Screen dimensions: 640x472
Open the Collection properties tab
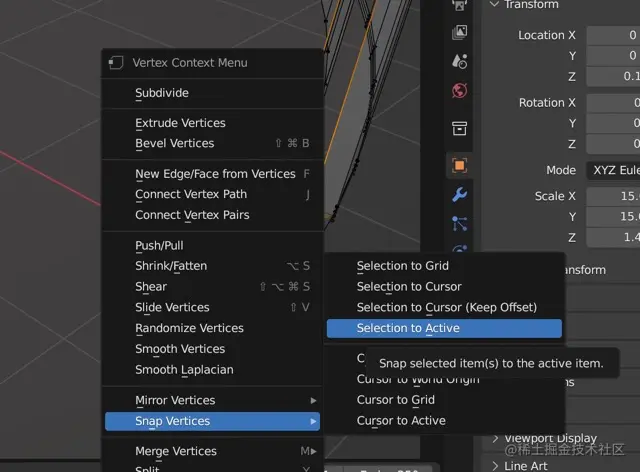coord(460,128)
